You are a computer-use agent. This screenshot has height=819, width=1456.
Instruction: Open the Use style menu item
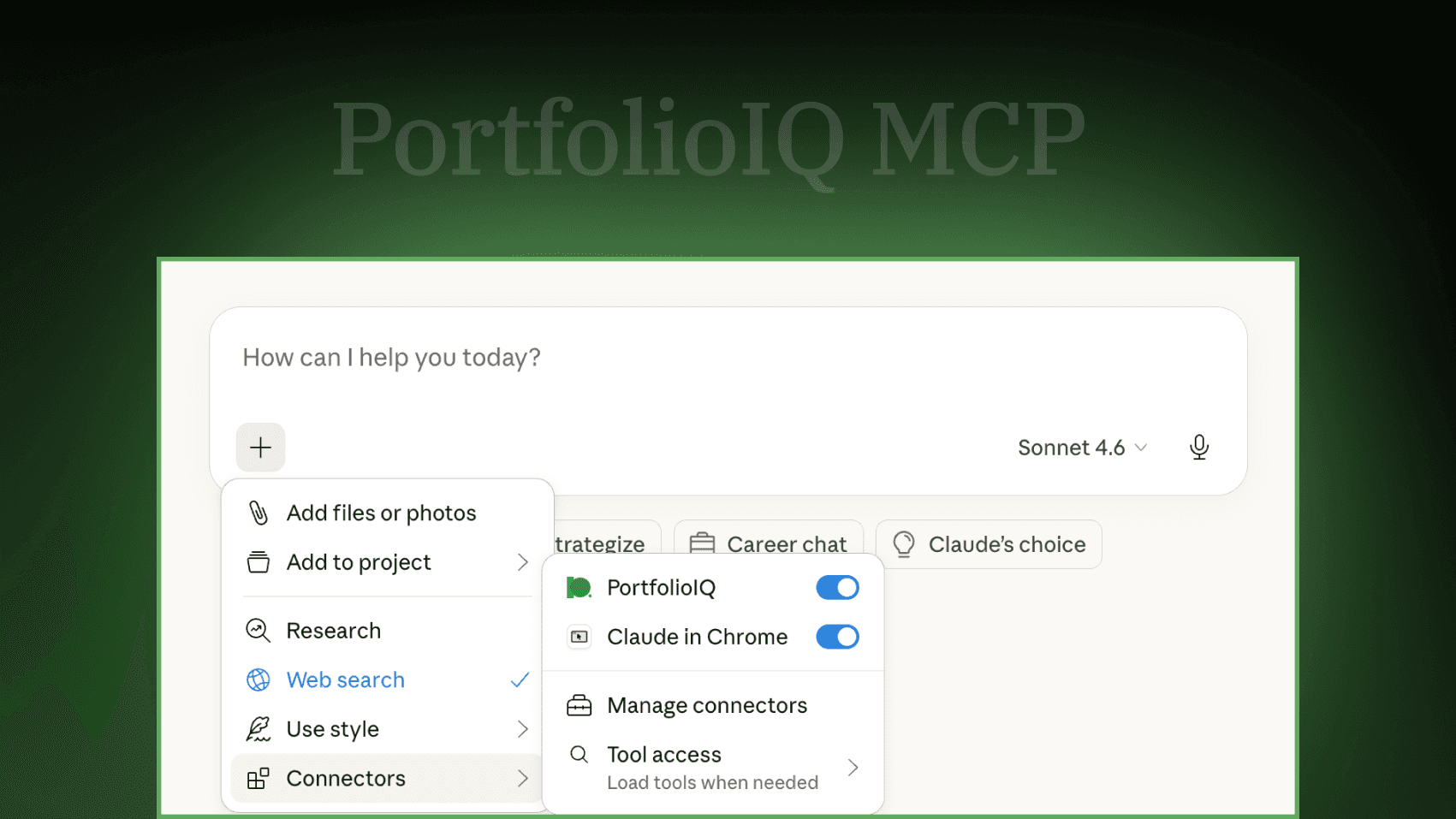387,729
